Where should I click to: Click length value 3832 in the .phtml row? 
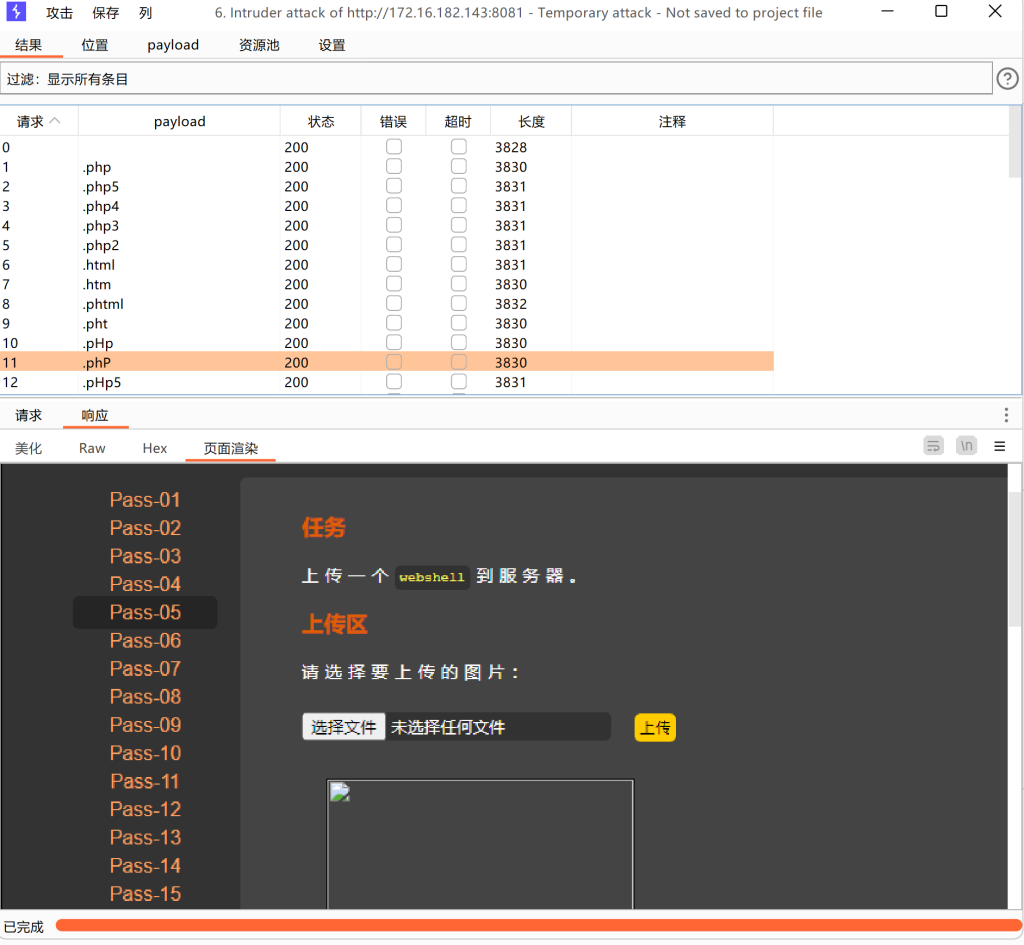pyautogui.click(x=511, y=304)
